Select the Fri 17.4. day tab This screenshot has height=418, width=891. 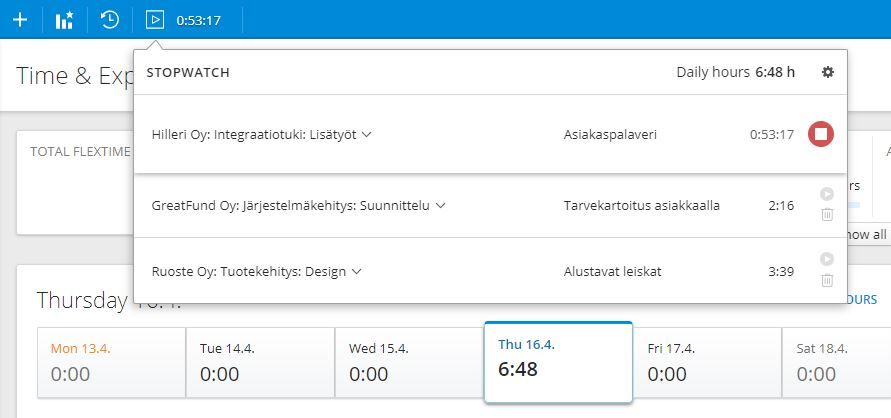coord(707,364)
